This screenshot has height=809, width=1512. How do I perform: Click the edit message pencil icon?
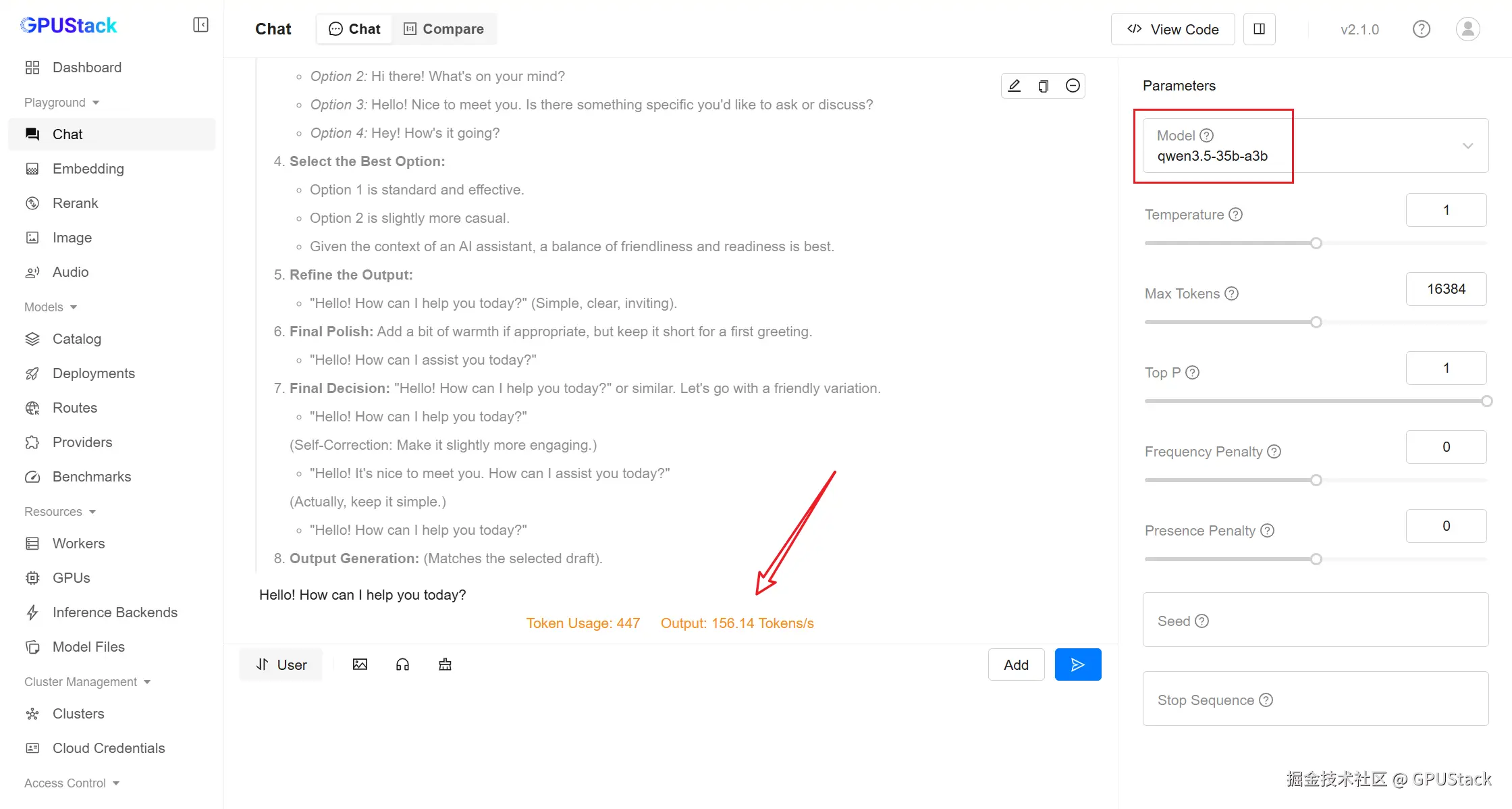coord(1014,86)
